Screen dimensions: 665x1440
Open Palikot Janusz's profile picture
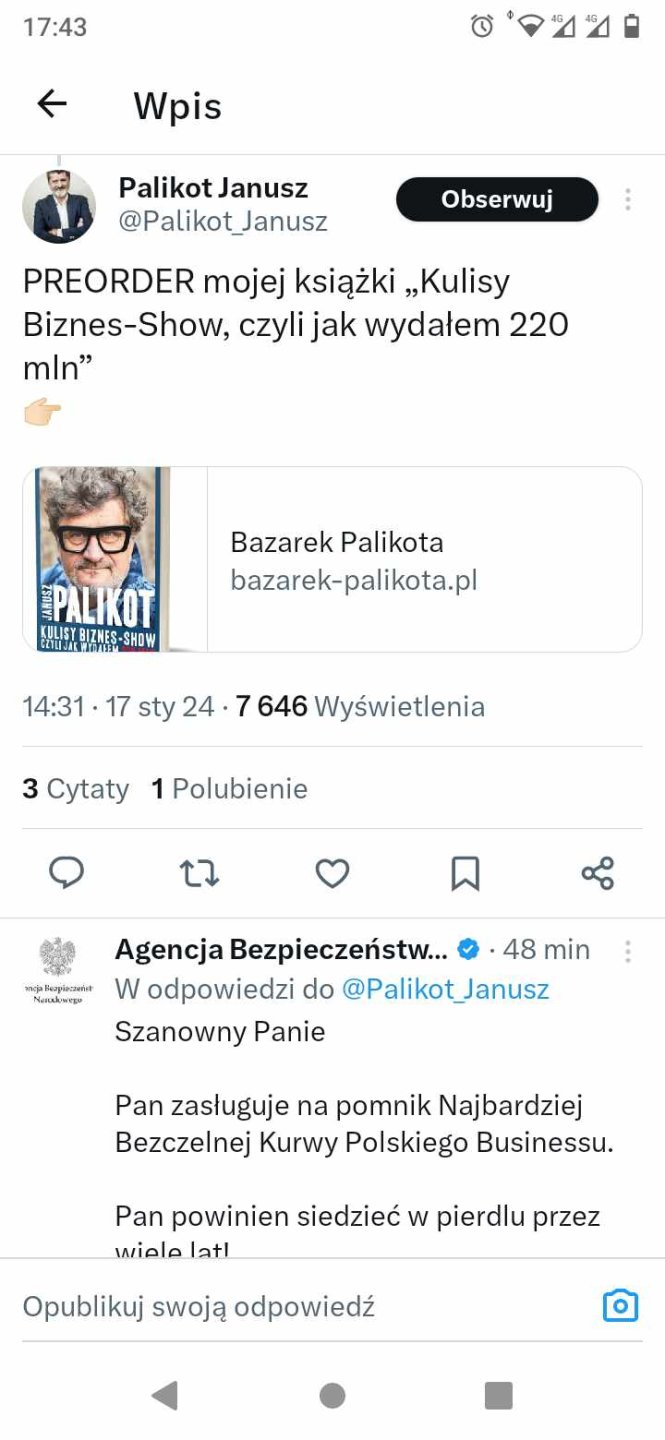pos(59,207)
